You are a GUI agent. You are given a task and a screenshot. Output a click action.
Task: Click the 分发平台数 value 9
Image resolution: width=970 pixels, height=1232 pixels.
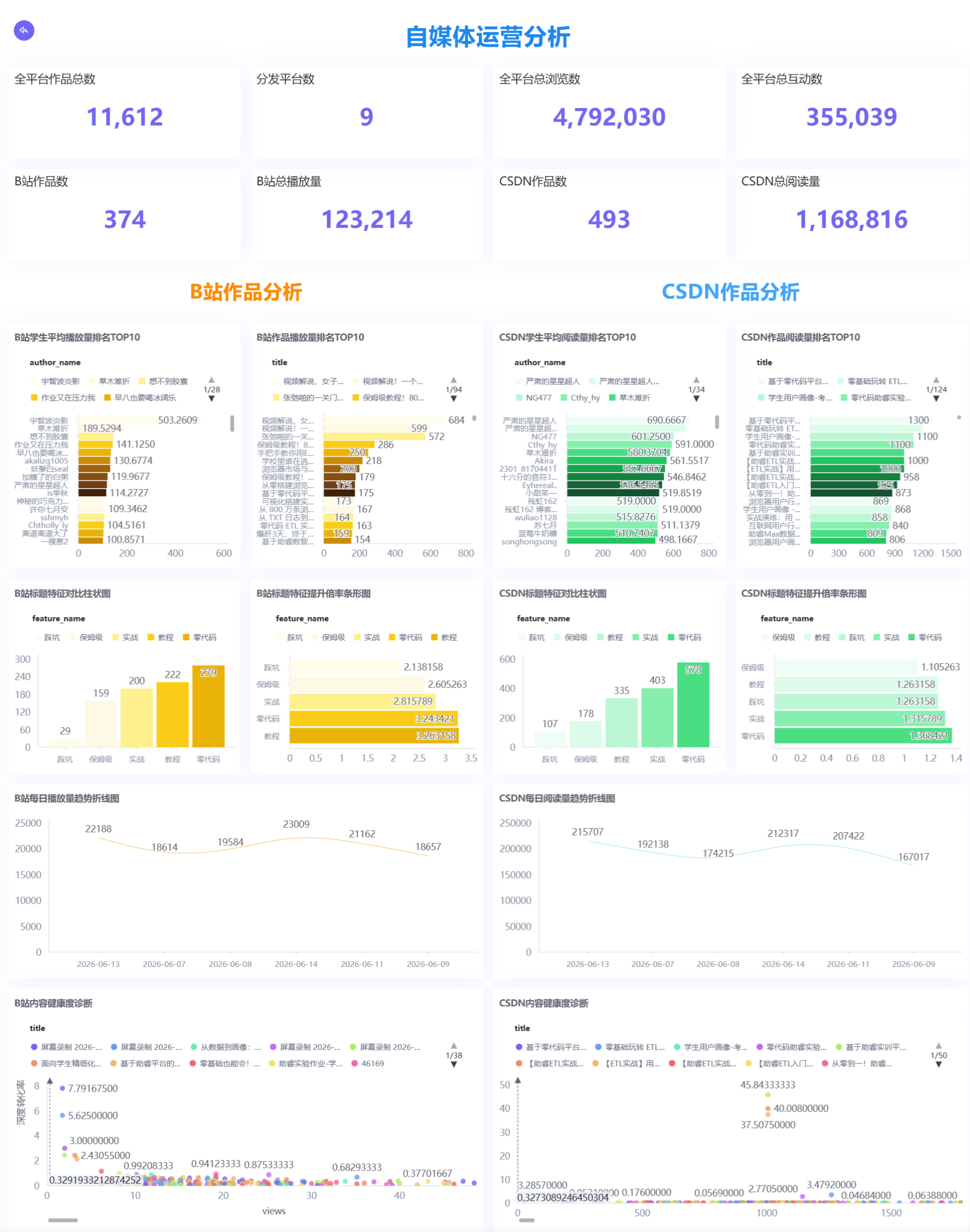[x=367, y=117]
